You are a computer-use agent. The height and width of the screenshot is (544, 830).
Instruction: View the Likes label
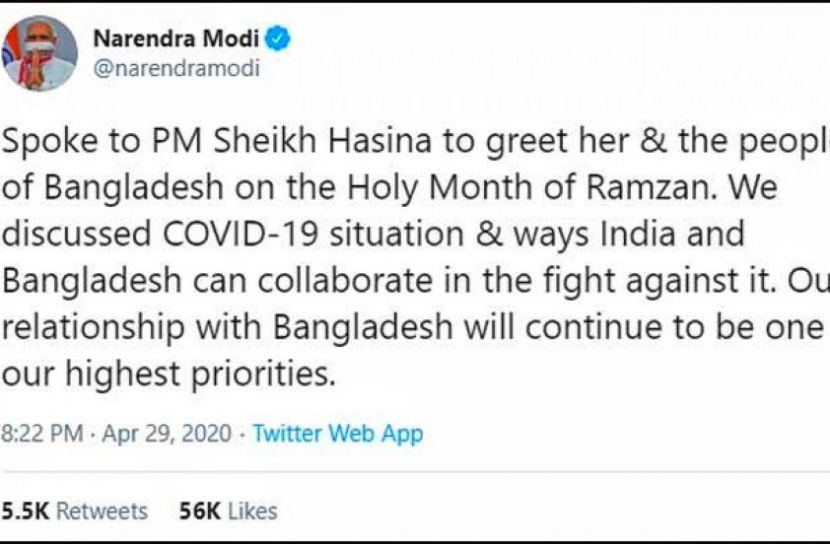(x=252, y=511)
